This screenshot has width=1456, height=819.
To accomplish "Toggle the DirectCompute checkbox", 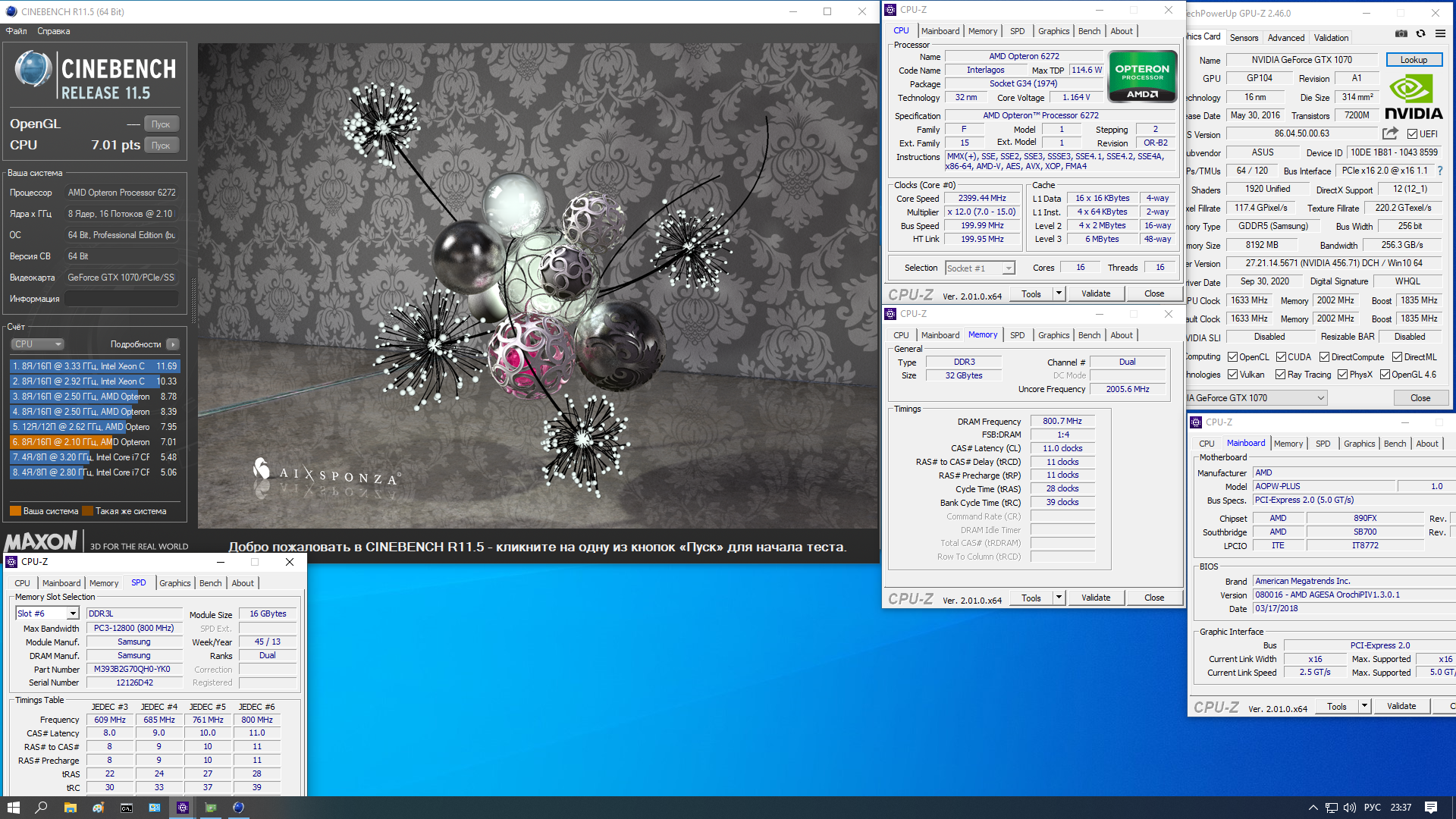I will click(1324, 357).
